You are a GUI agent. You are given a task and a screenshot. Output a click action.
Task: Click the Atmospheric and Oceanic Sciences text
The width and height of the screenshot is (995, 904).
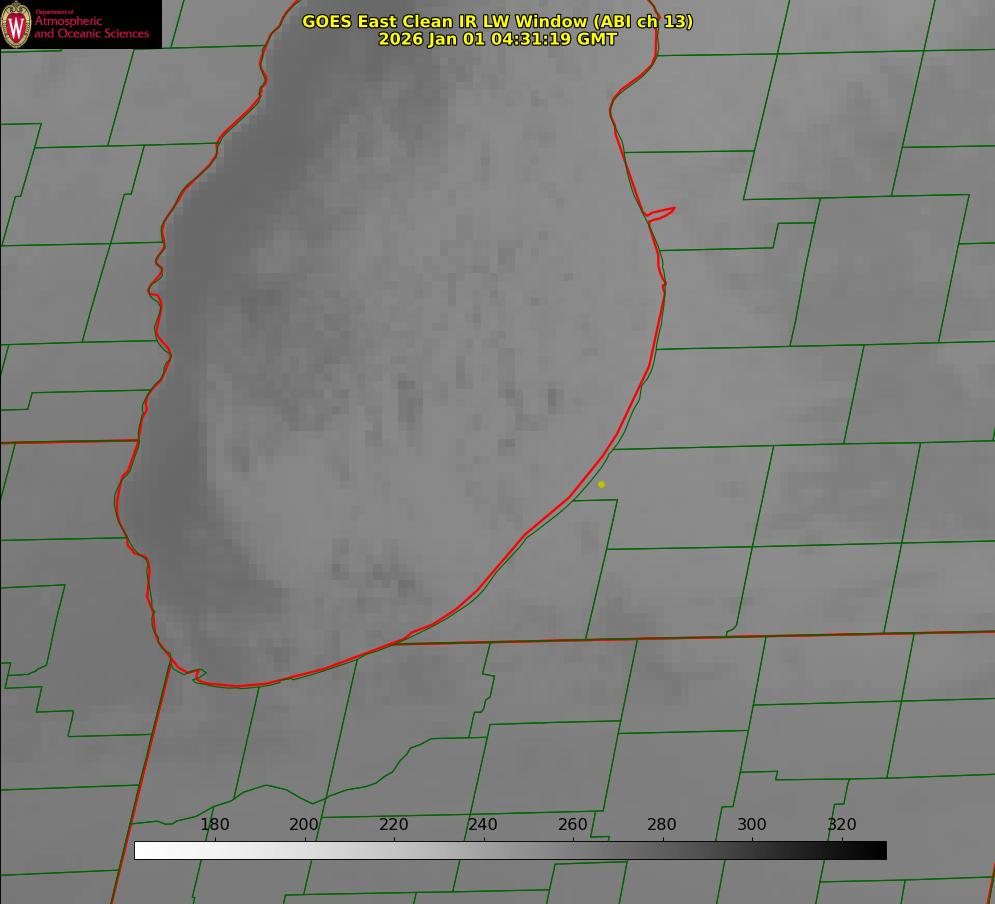point(91,27)
